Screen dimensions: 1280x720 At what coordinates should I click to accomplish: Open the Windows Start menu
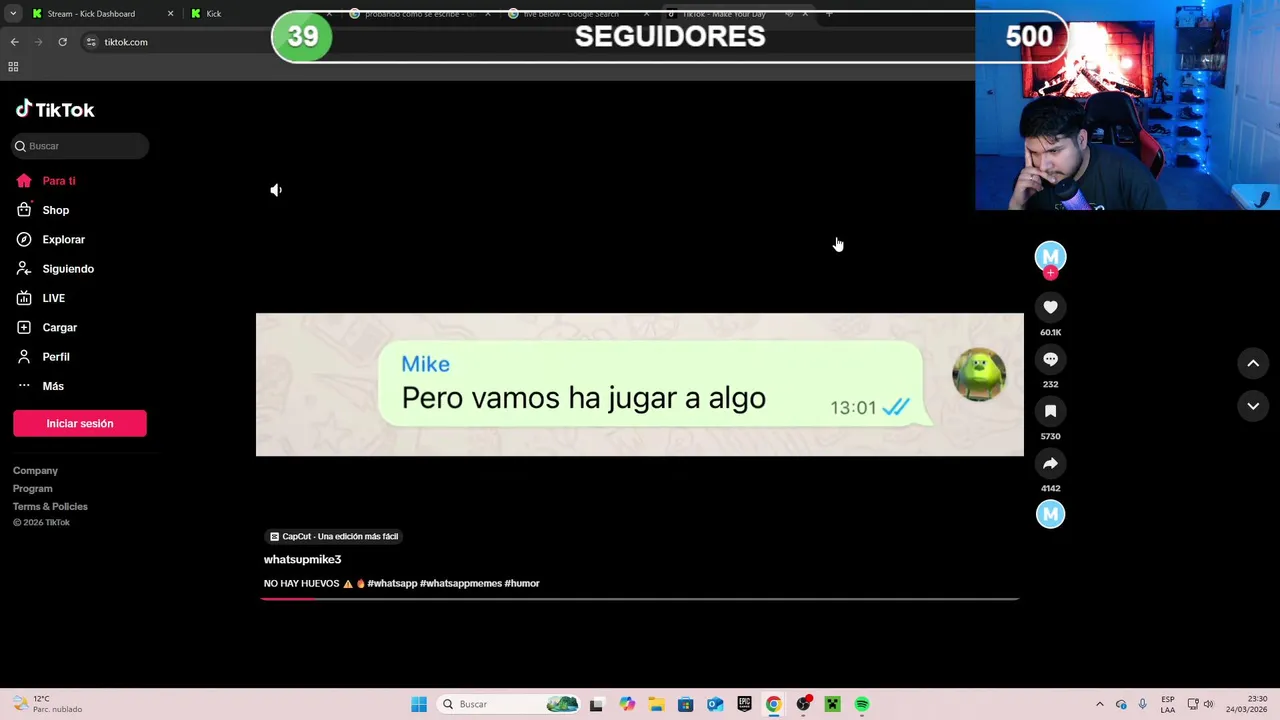pos(419,704)
